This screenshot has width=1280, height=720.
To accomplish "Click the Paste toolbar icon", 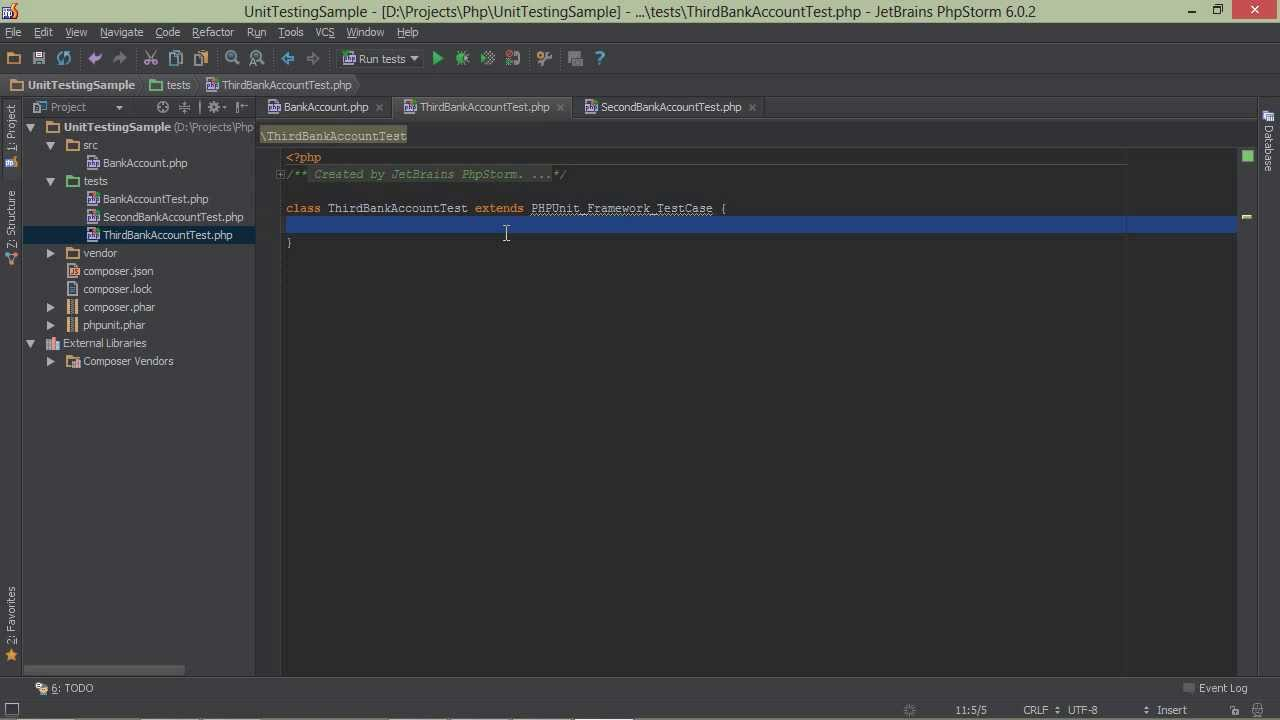I will 201,59.
